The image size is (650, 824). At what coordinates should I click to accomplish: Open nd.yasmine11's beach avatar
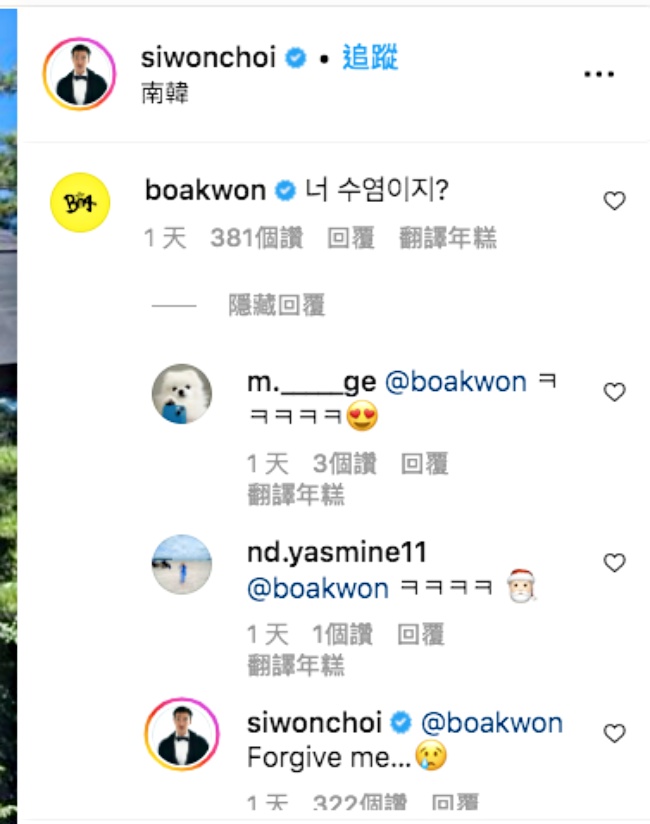[x=182, y=564]
